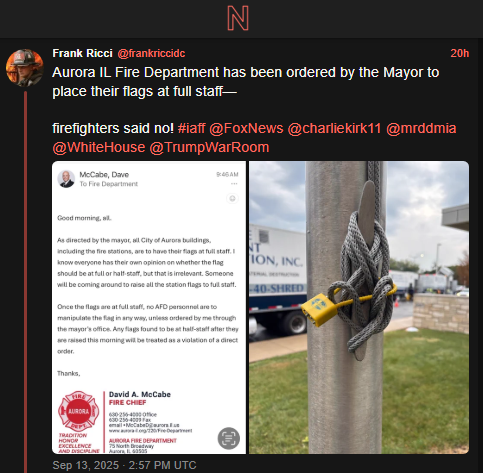
Task: Open the Frank Ricci display name link
Action: pos(82,53)
